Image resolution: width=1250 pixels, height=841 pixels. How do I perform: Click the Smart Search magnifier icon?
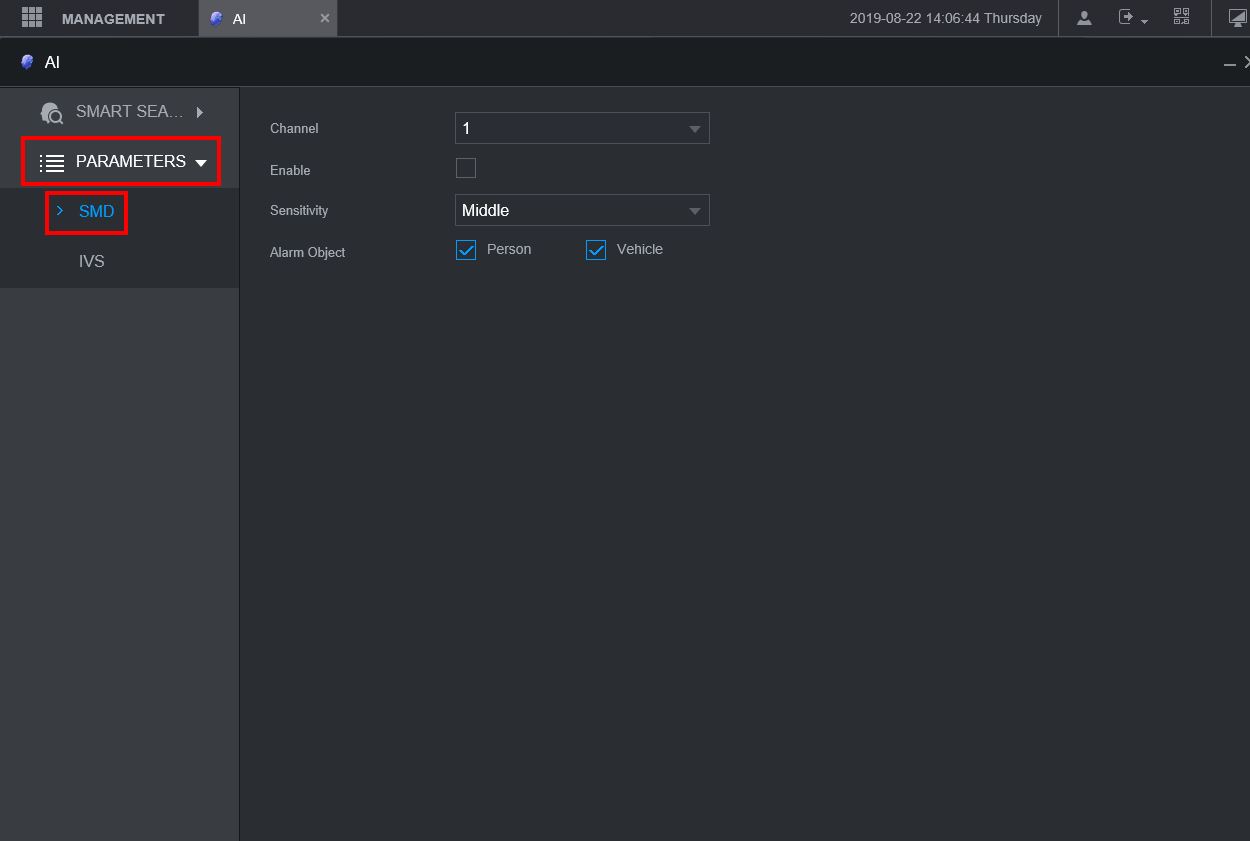(51, 113)
